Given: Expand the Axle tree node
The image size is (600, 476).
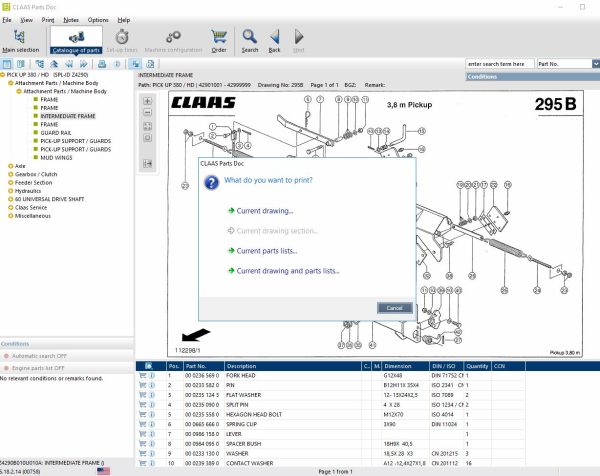Looking at the screenshot, I should pyautogui.click(x=11, y=166).
